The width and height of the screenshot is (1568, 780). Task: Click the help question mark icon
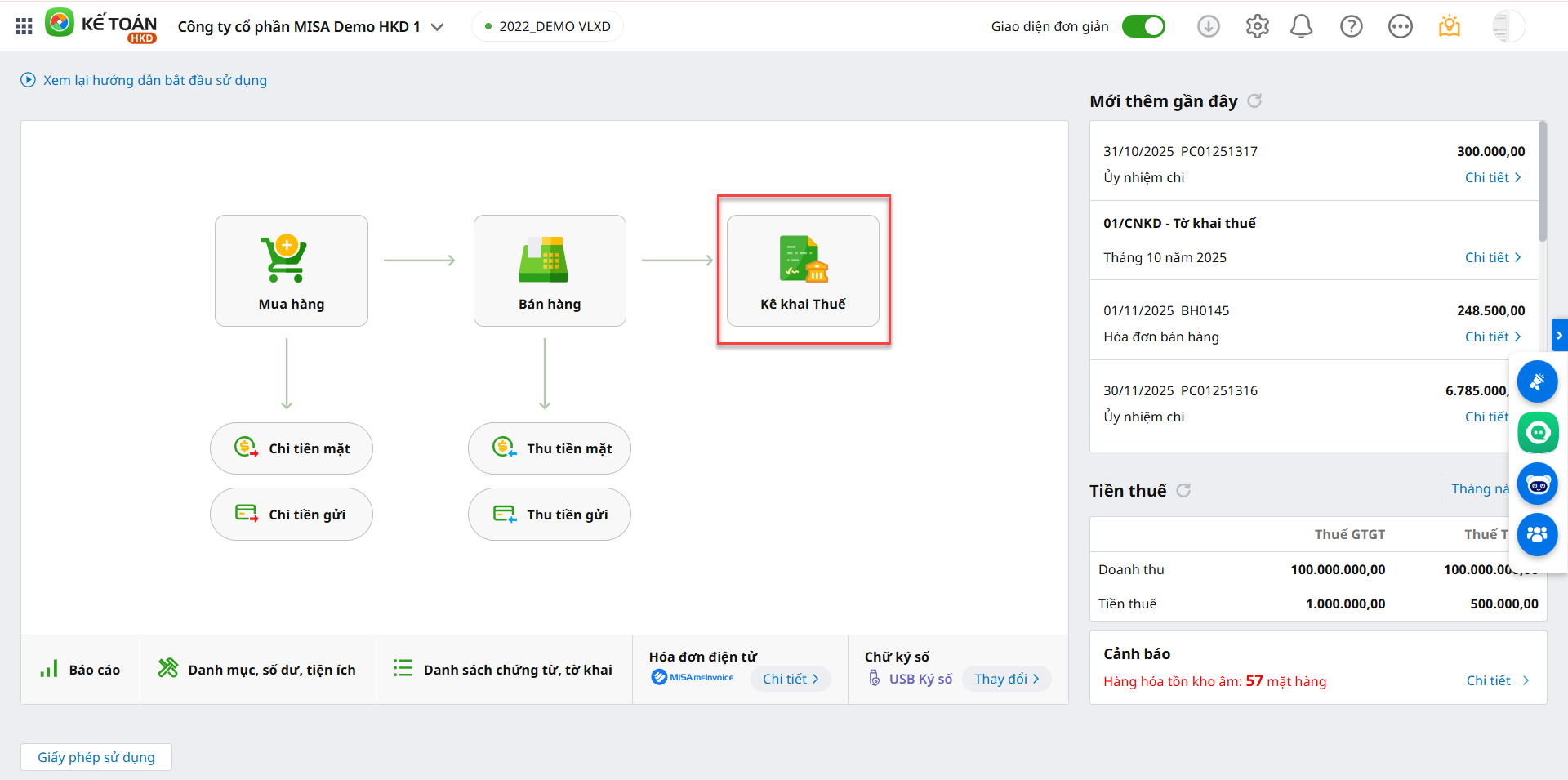point(1351,26)
